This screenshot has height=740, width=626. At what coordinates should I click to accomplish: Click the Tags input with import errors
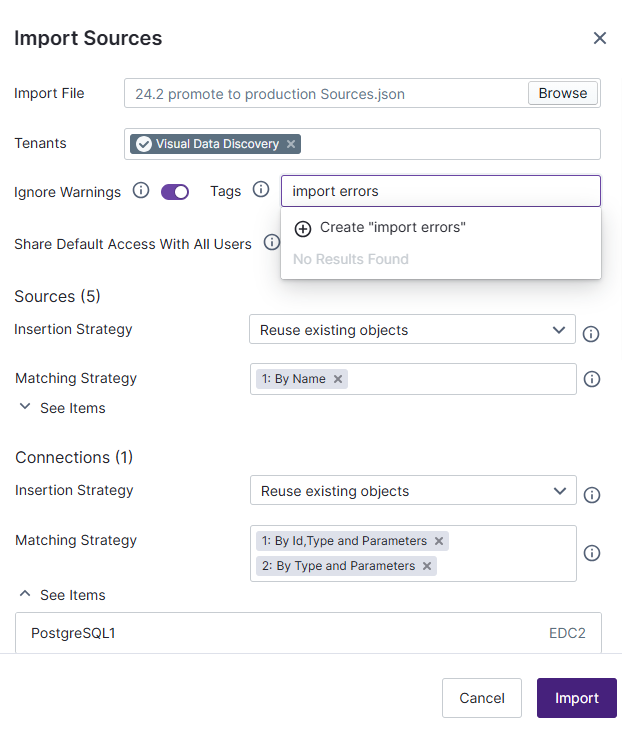tap(440, 191)
